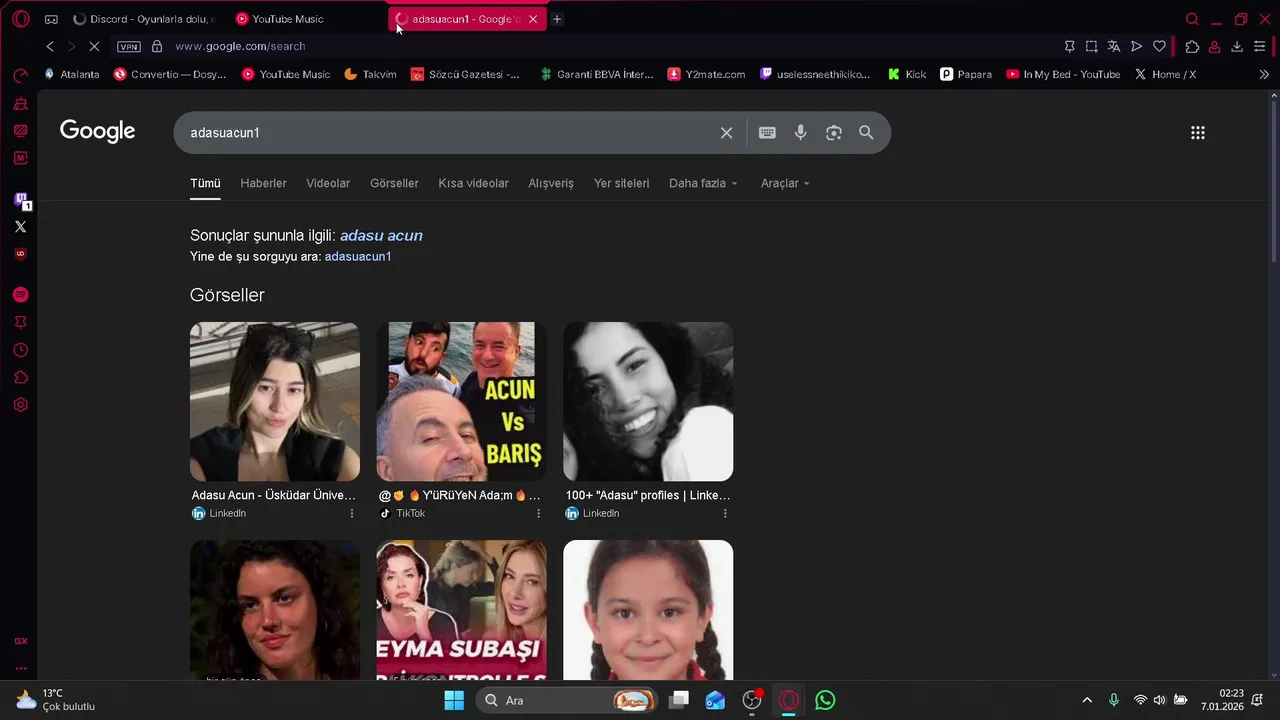Open the VPN badge in address bar

click(129, 46)
